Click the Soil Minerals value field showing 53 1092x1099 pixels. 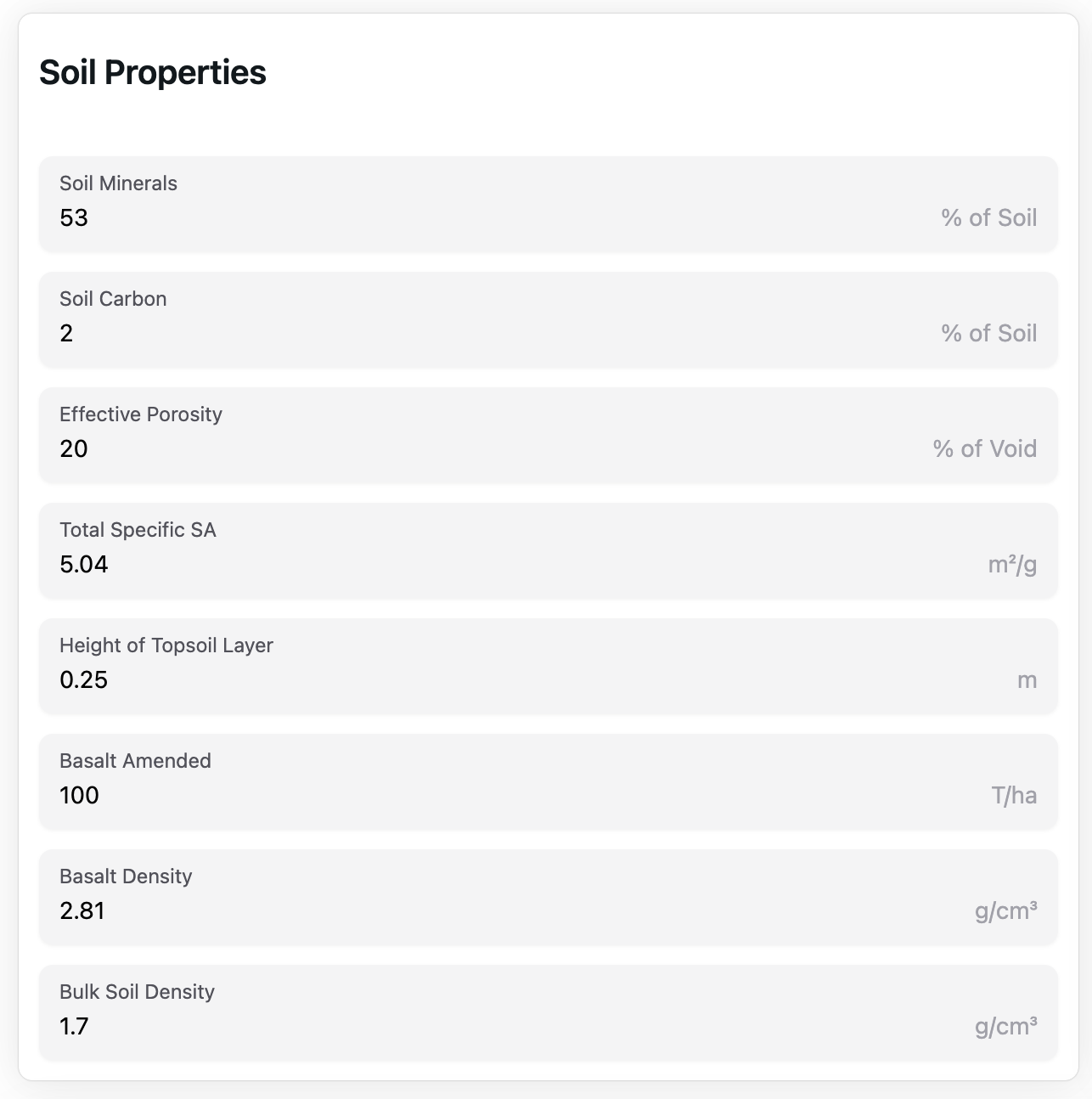coord(74,218)
